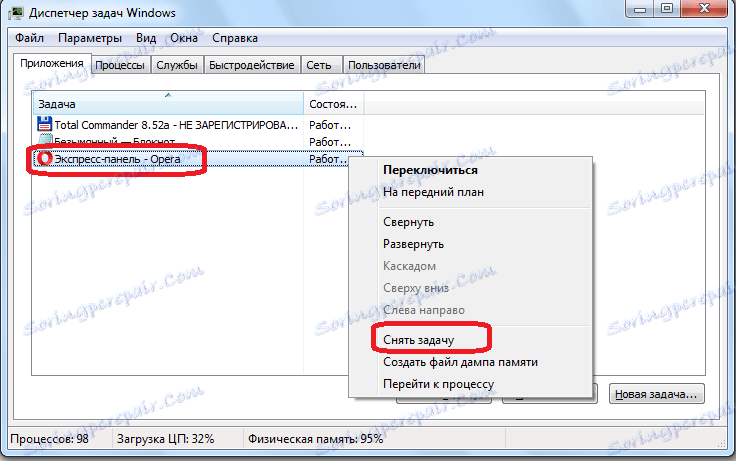736x461 pixels.
Task: Select the Total Commander 8.52a task row
Action: [x=198, y=125]
